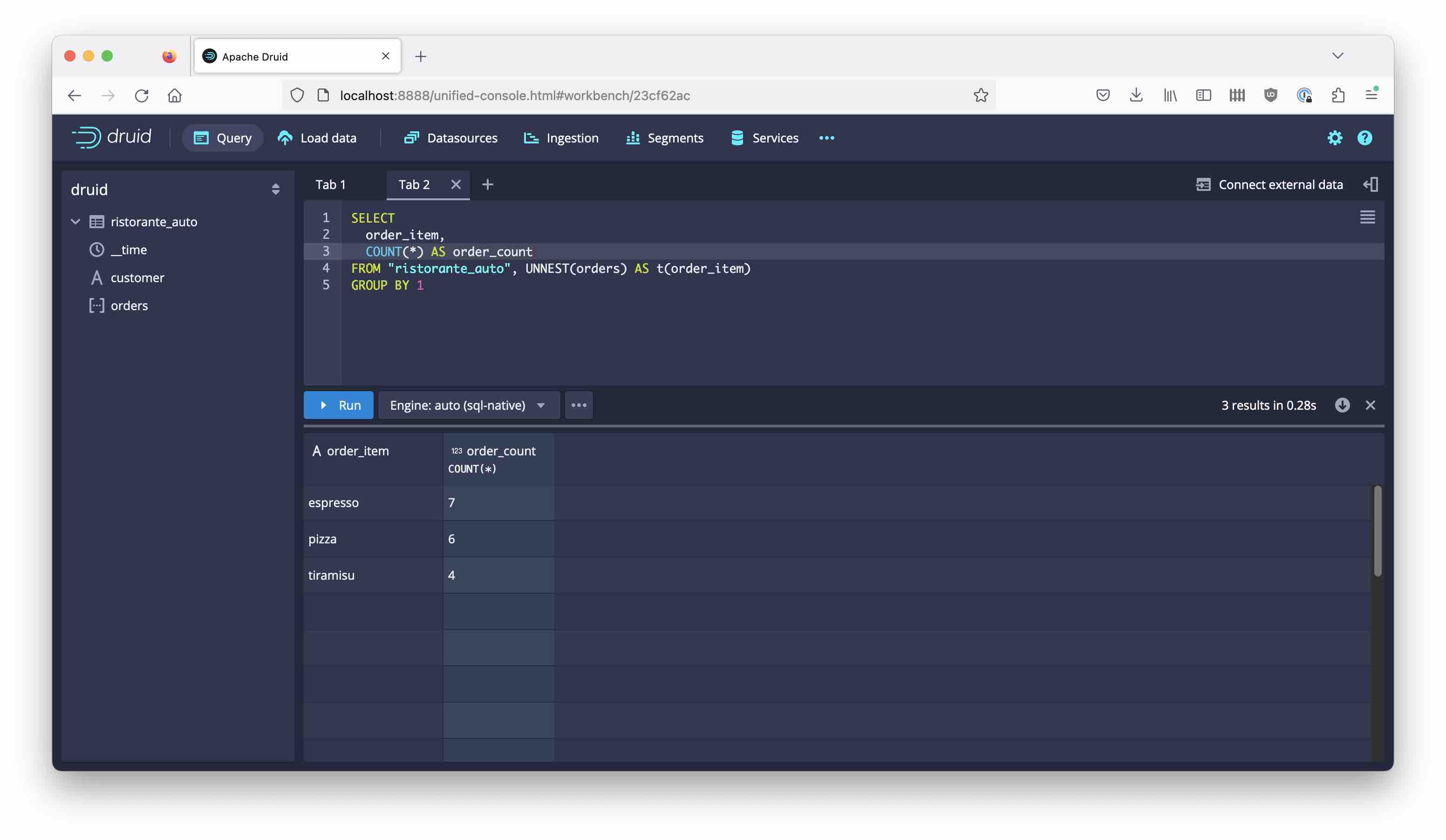Open the Engine auto (sql-native) dropdown
This screenshot has width=1446, height=840.
[468, 406]
